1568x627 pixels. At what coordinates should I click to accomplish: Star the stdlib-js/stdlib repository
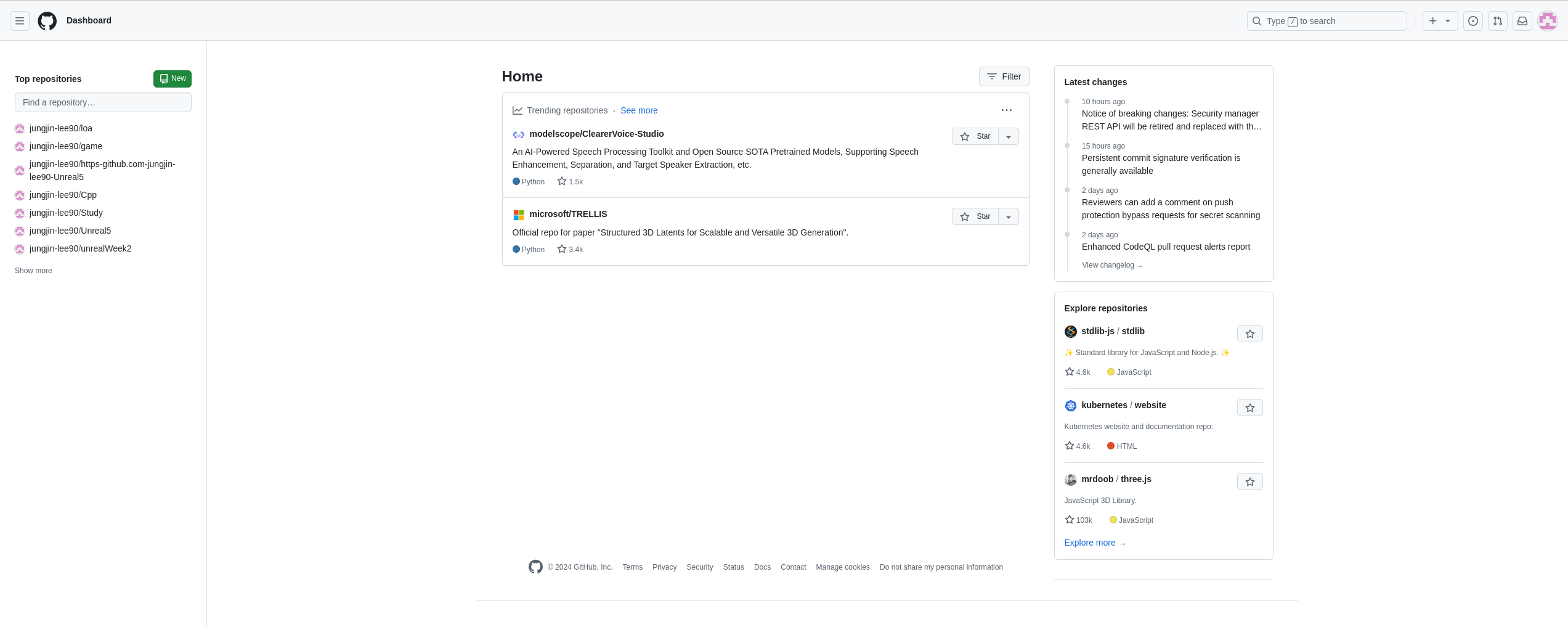[x=1250, y=334]
